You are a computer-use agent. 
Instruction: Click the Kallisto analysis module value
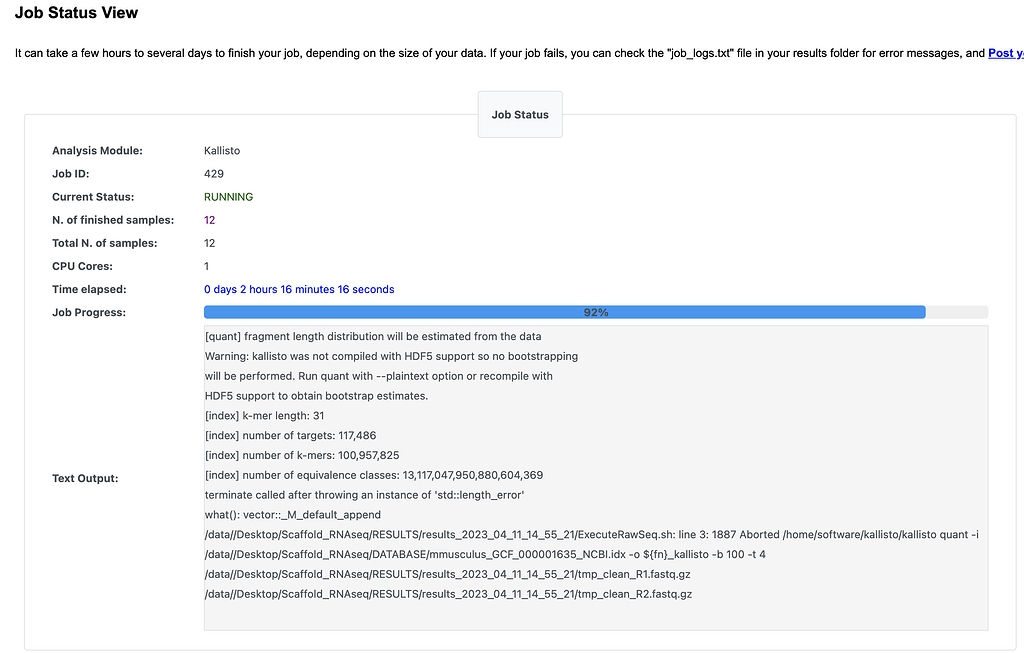[x=222, y=150]
